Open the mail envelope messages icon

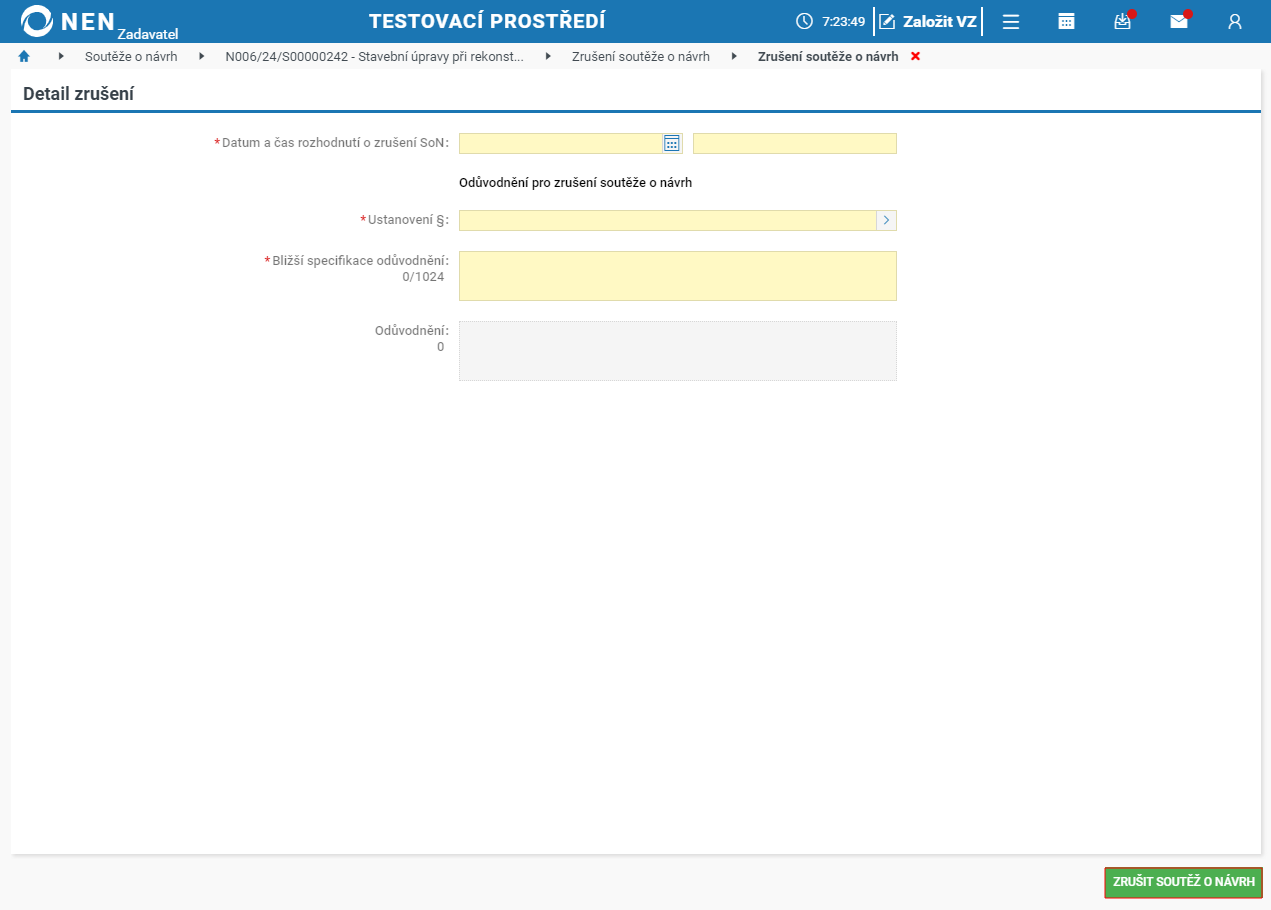point(1179,21)
